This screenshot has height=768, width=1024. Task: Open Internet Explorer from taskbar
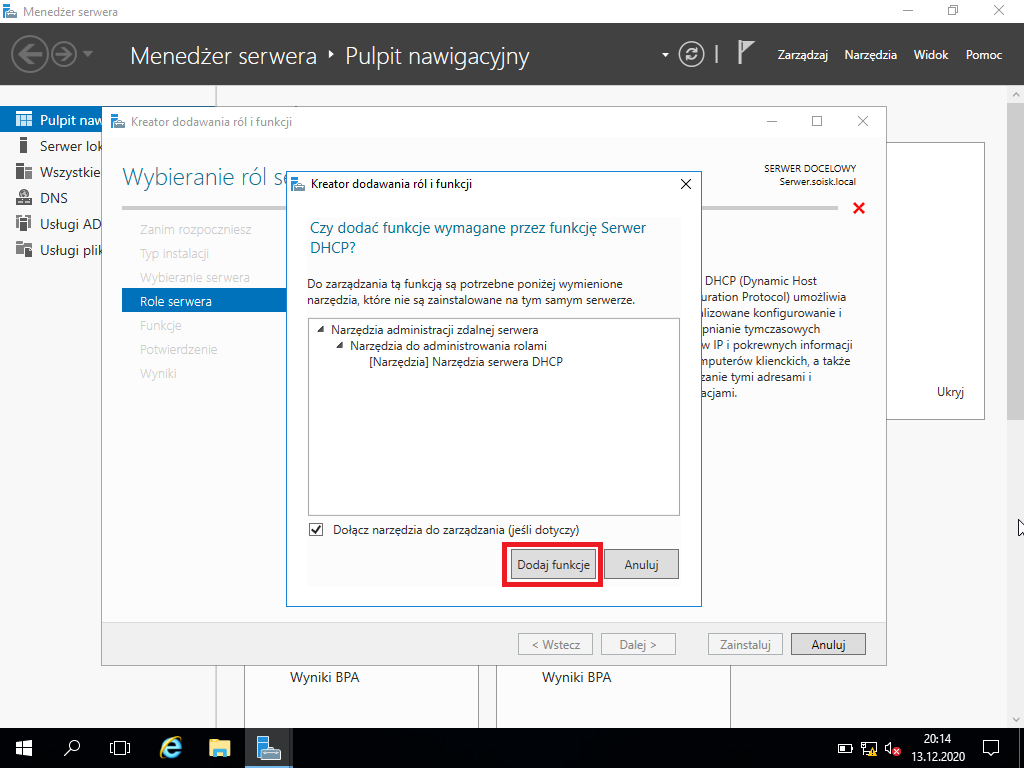[x=170, y=748]
